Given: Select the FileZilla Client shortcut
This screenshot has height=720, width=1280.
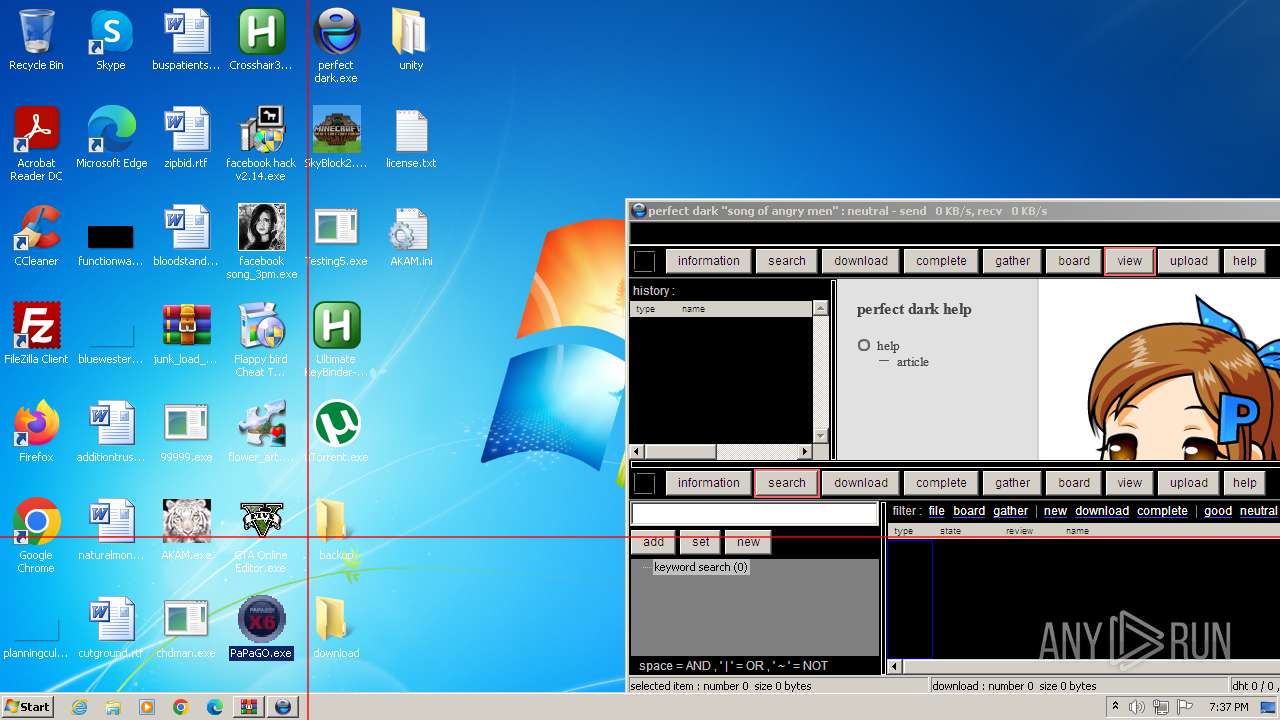Looking at the screenshot, I should tap(36, 334).
